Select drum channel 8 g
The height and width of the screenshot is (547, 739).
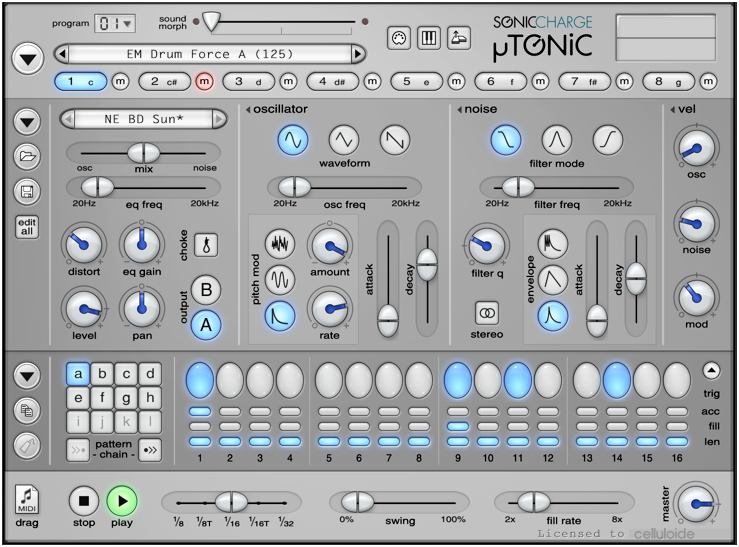click(x=668, y=82)
